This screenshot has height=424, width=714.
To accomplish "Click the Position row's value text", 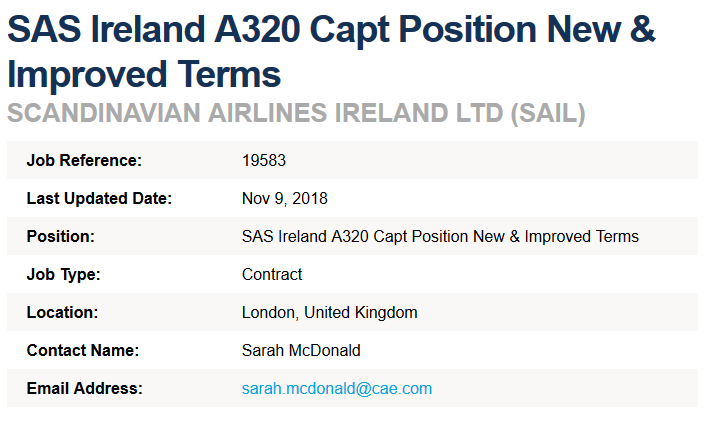I will (x=440, y=236).
